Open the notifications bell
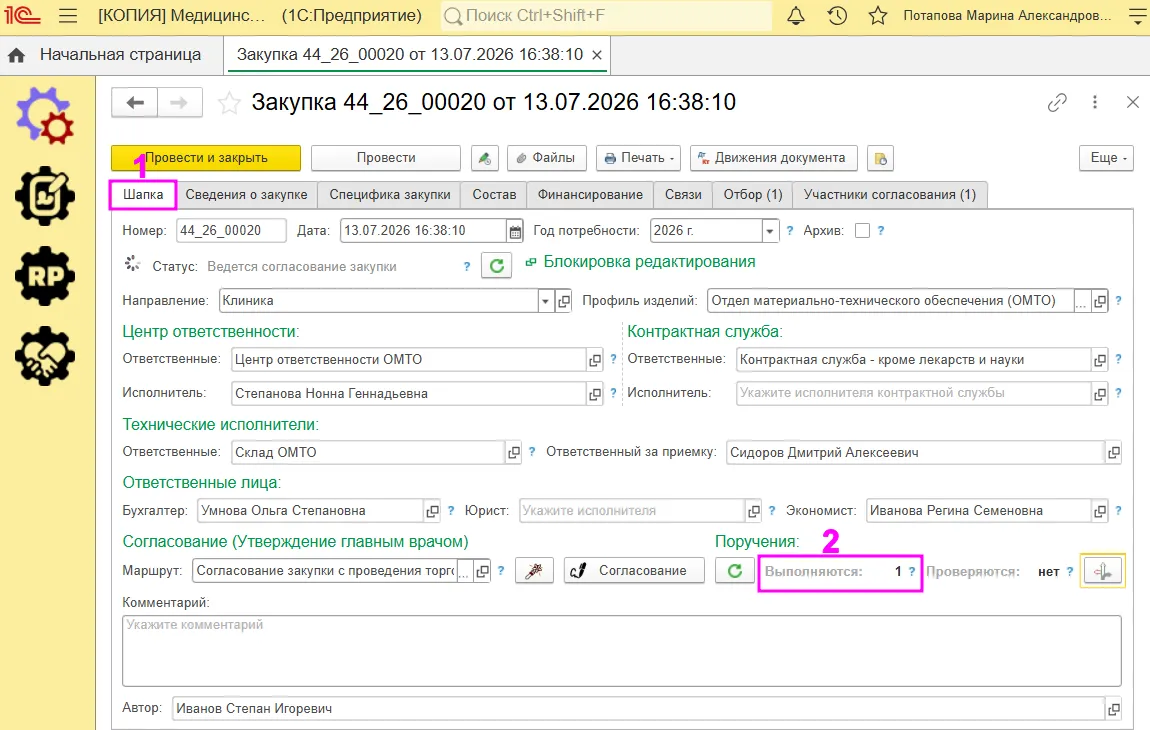This screenshot has width=1150, height=730. click(x=796, y=15)
